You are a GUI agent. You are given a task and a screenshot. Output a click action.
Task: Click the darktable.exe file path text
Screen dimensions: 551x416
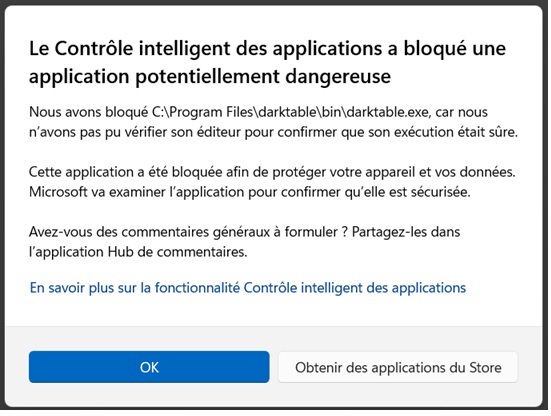click(x=290, y=112)
